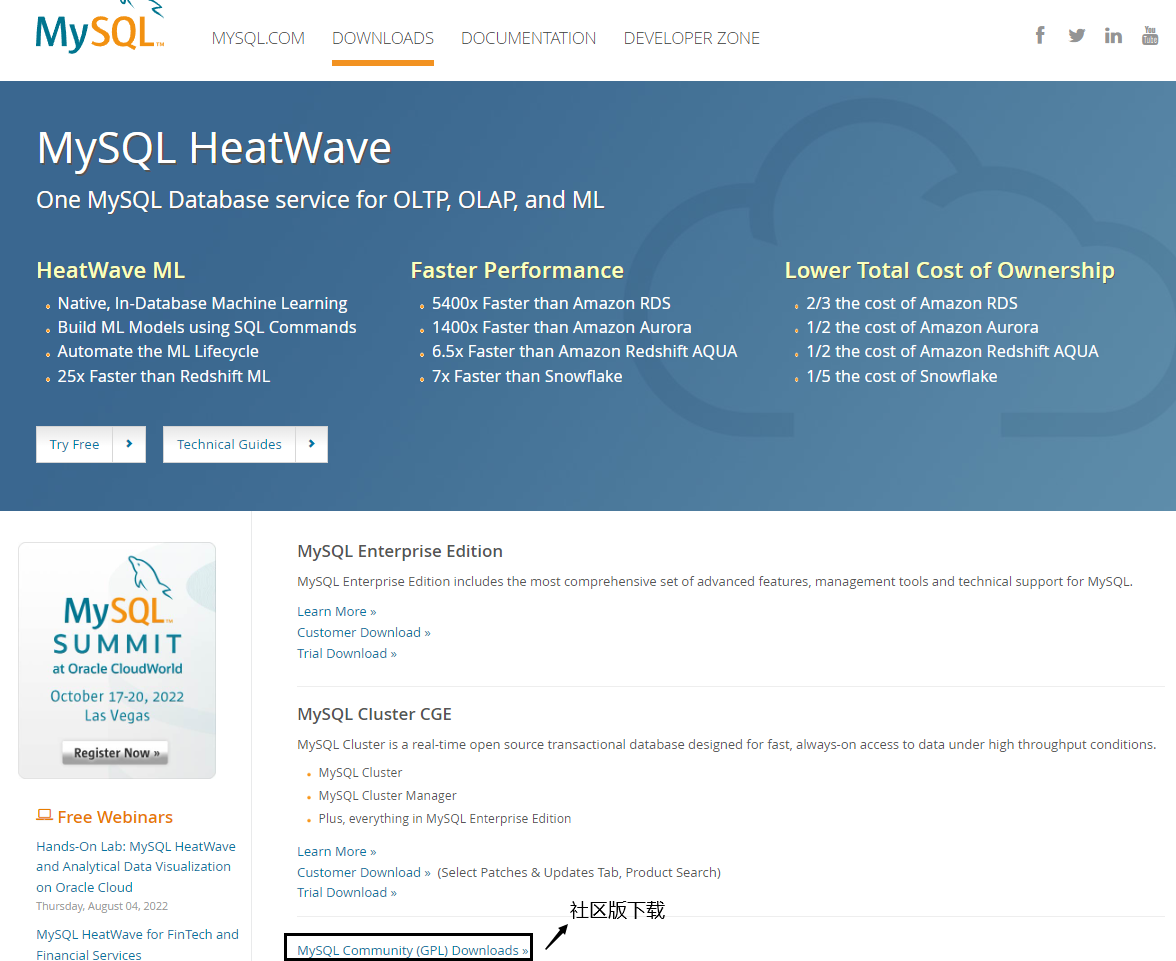Viewport: 1176px width, 961px height.
Task: Click '5400x Faster than Amazon RDS' text
Action: click(551, 303)
